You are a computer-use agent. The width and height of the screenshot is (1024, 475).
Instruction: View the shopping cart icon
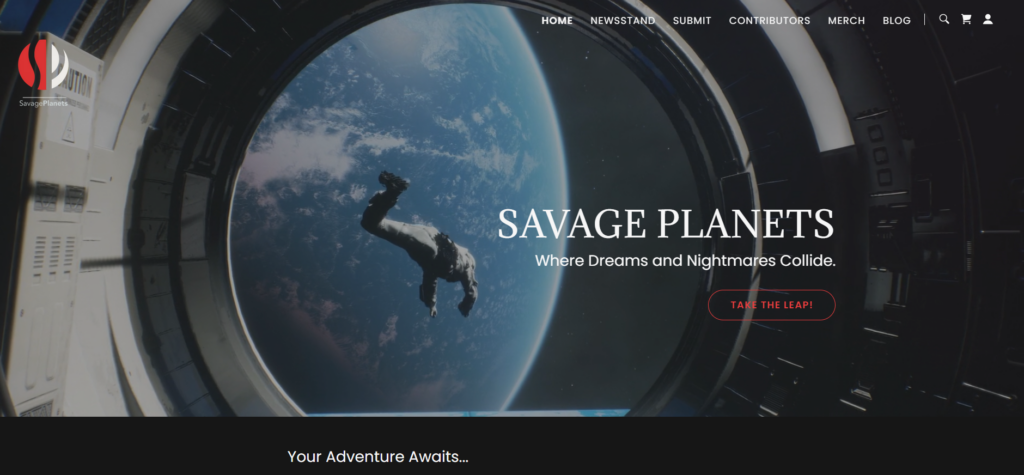coord(966,19)
